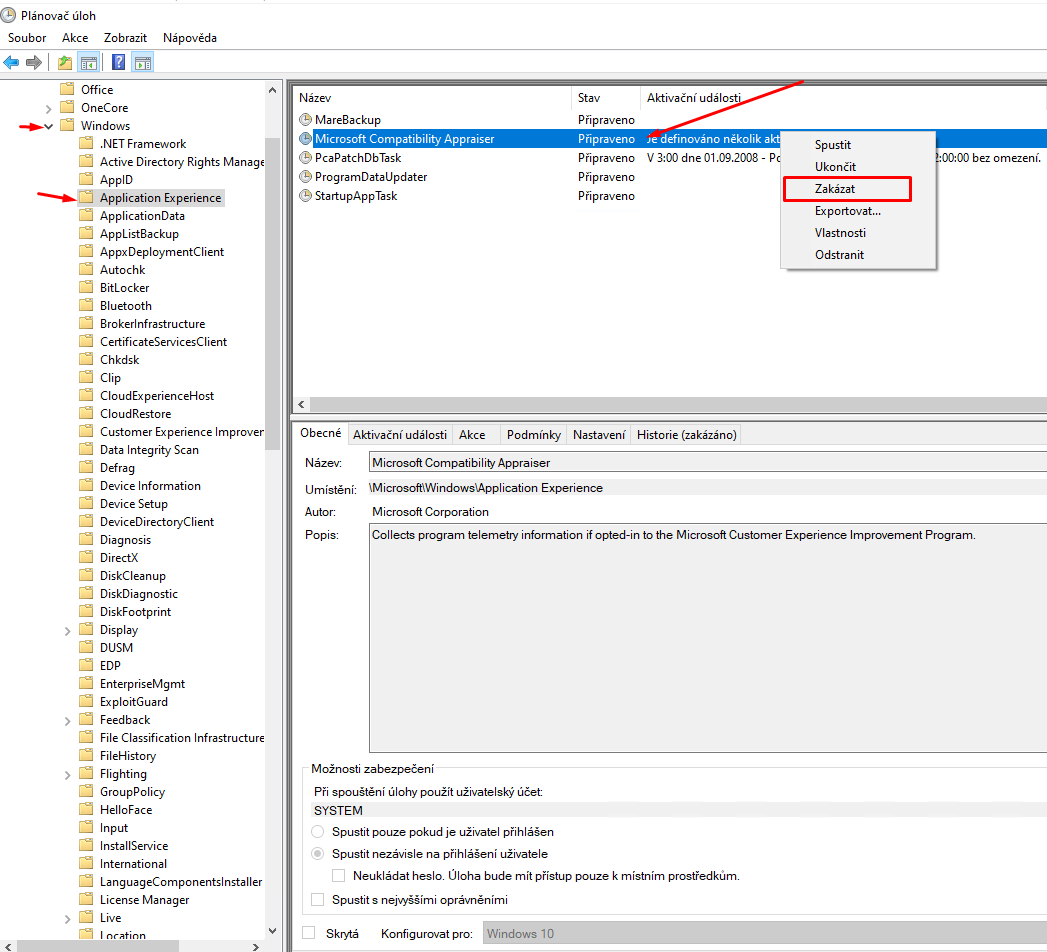
Task: Click the Office folder icon
Action: tap(67, 89)
